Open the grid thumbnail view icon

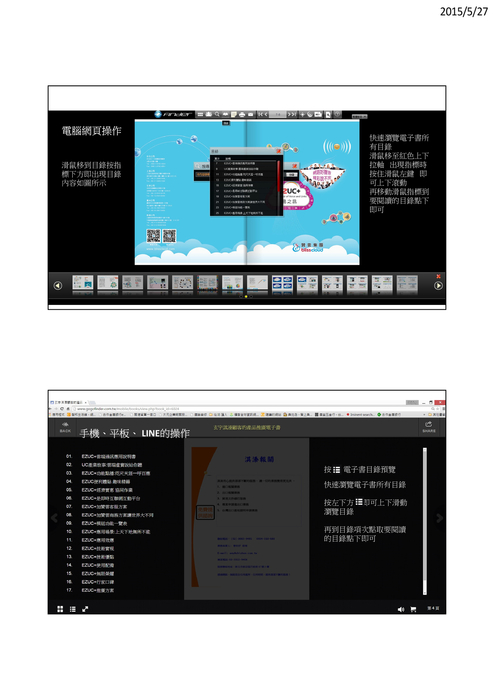(x=60, y=609)
